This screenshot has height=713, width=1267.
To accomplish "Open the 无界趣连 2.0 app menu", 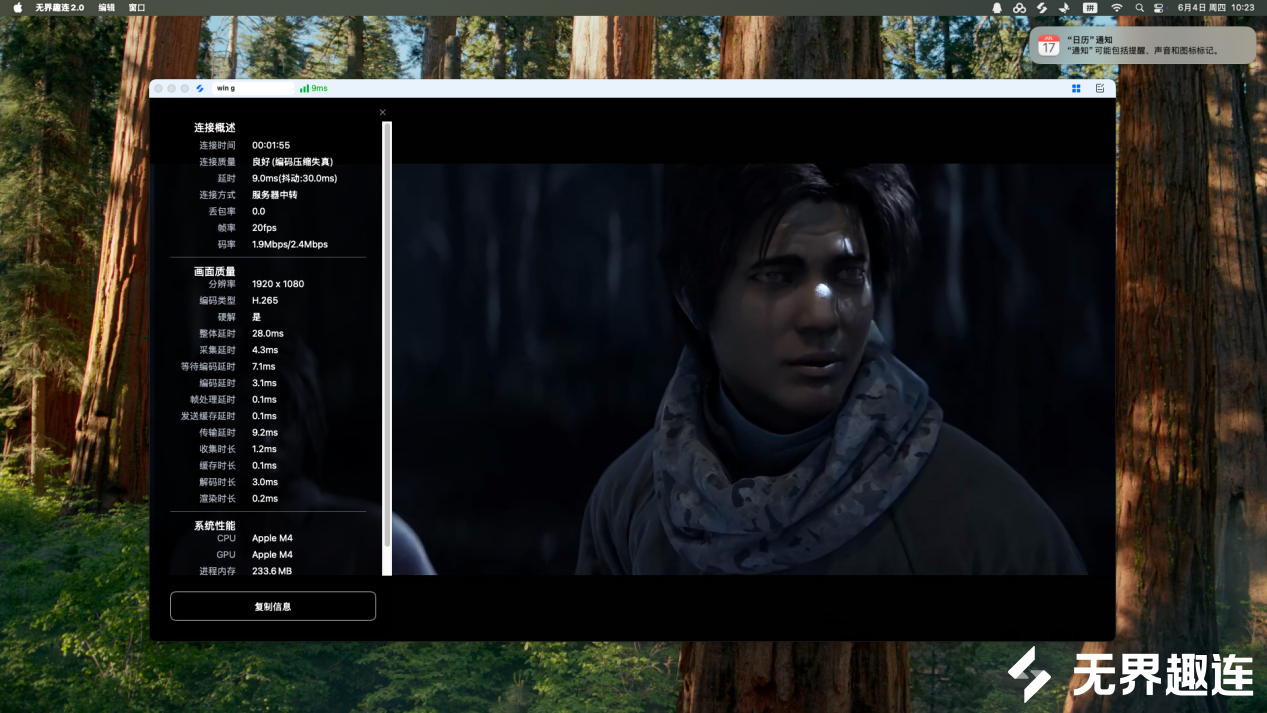I will point(60,7).
